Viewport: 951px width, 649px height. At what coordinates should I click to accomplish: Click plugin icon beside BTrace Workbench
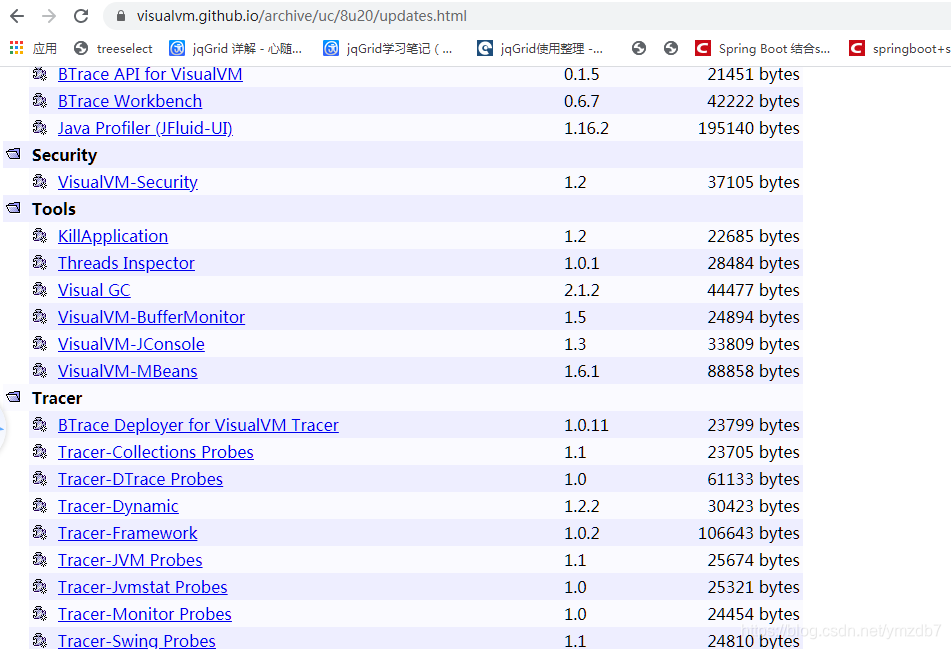click(40, 100)
